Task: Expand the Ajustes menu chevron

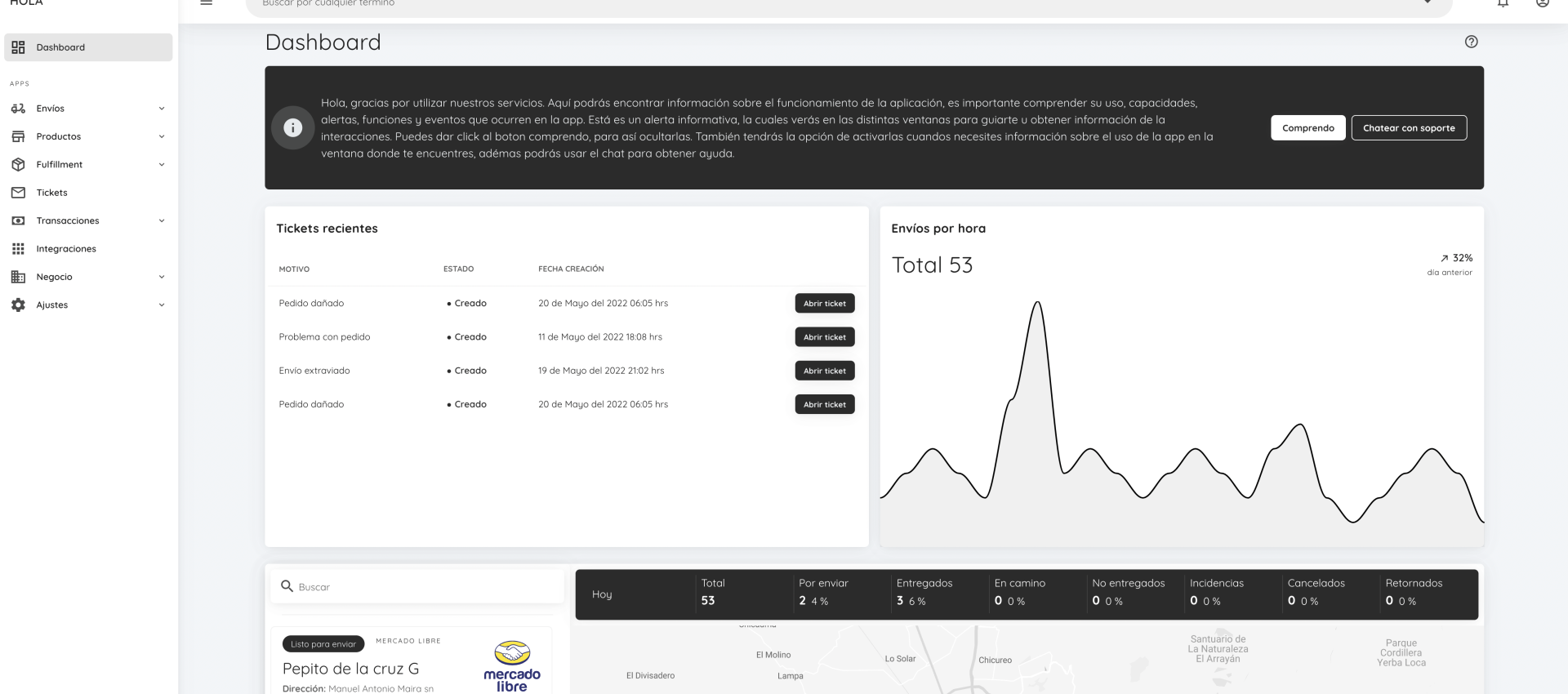Action: click(162, 305)
